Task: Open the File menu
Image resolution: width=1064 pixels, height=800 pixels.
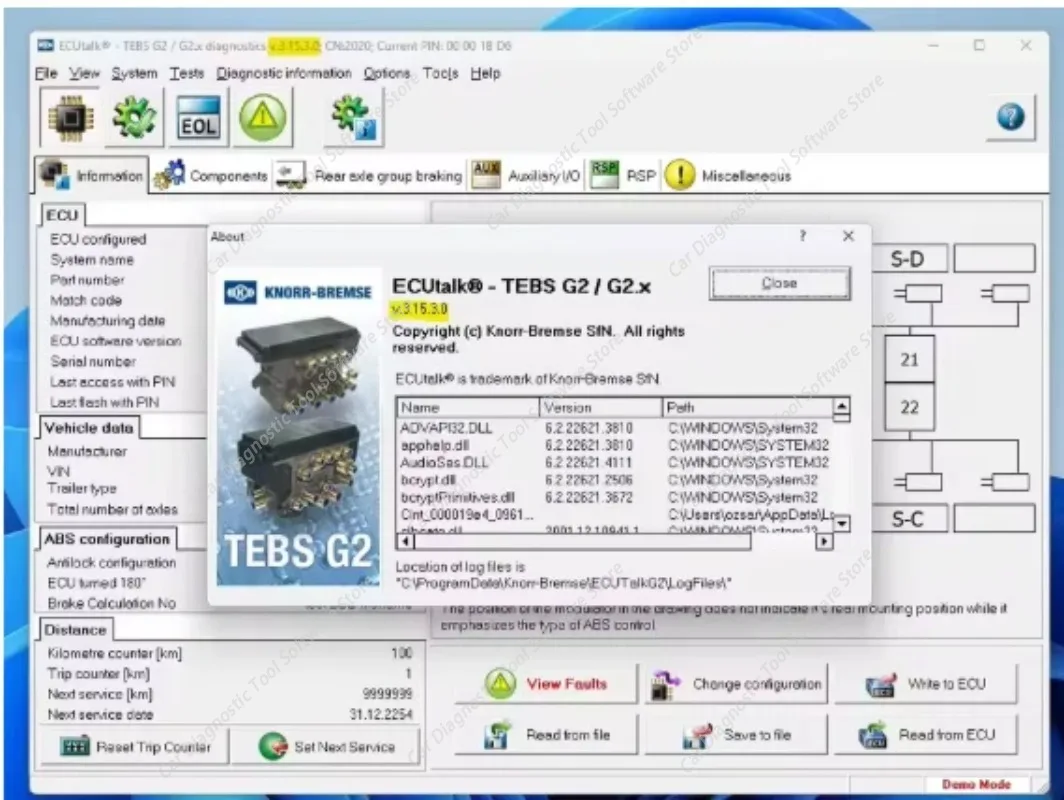Action: coord(46,73)
